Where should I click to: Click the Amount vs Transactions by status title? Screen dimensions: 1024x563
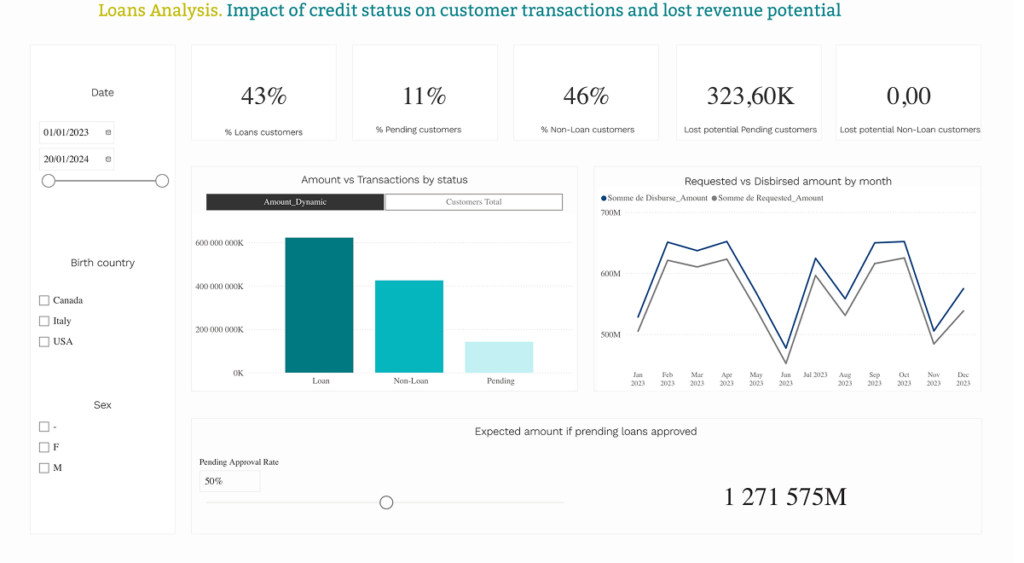[384, 180]
